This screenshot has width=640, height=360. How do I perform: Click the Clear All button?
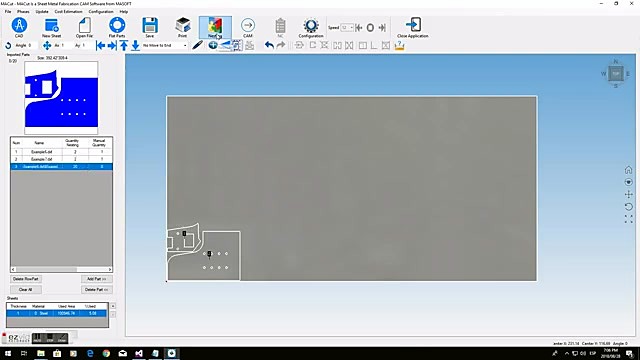click(26, 289)
